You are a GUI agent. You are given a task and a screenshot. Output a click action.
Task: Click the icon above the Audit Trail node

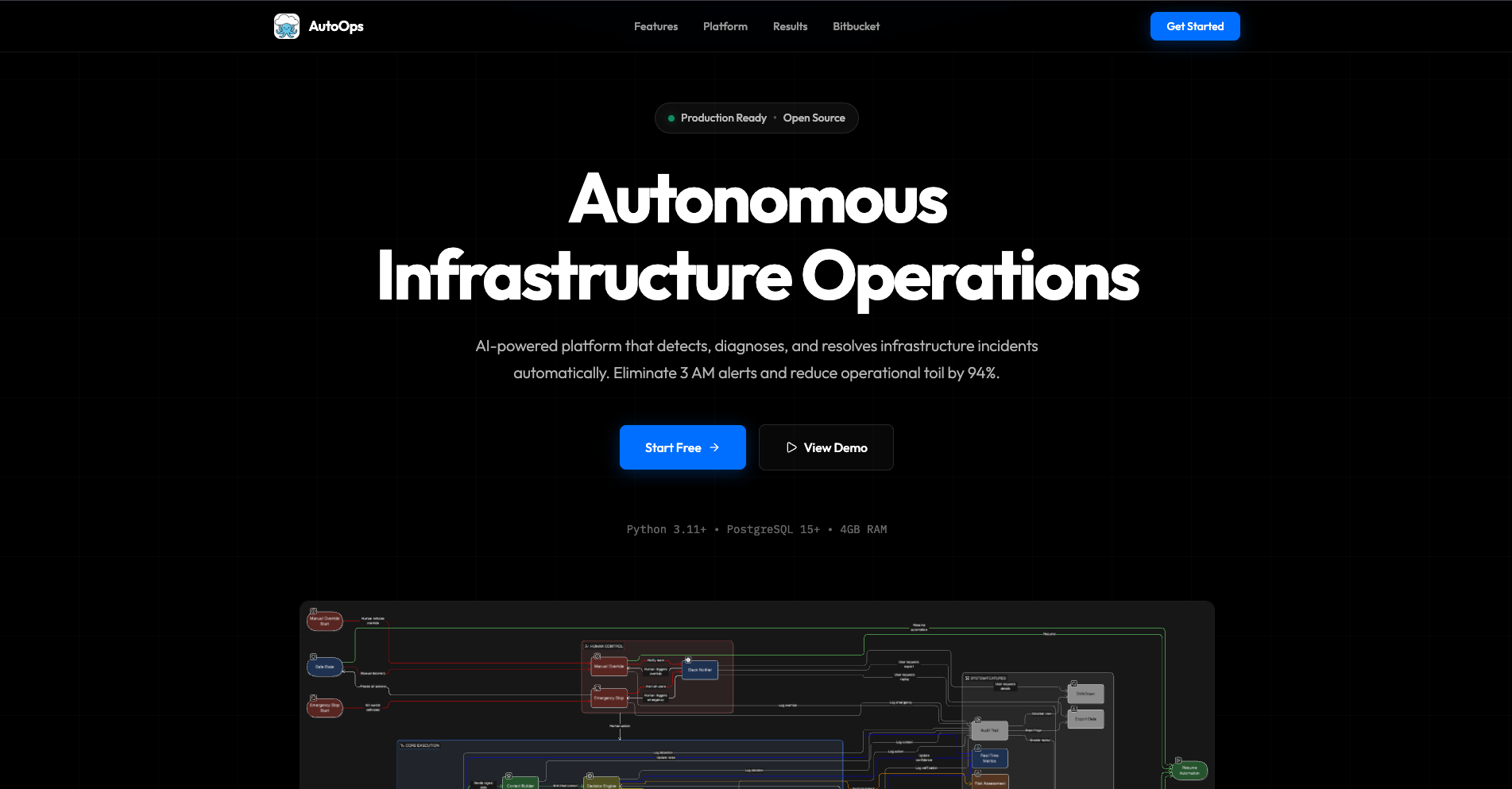pyautogui.click(x=978, y=720)
